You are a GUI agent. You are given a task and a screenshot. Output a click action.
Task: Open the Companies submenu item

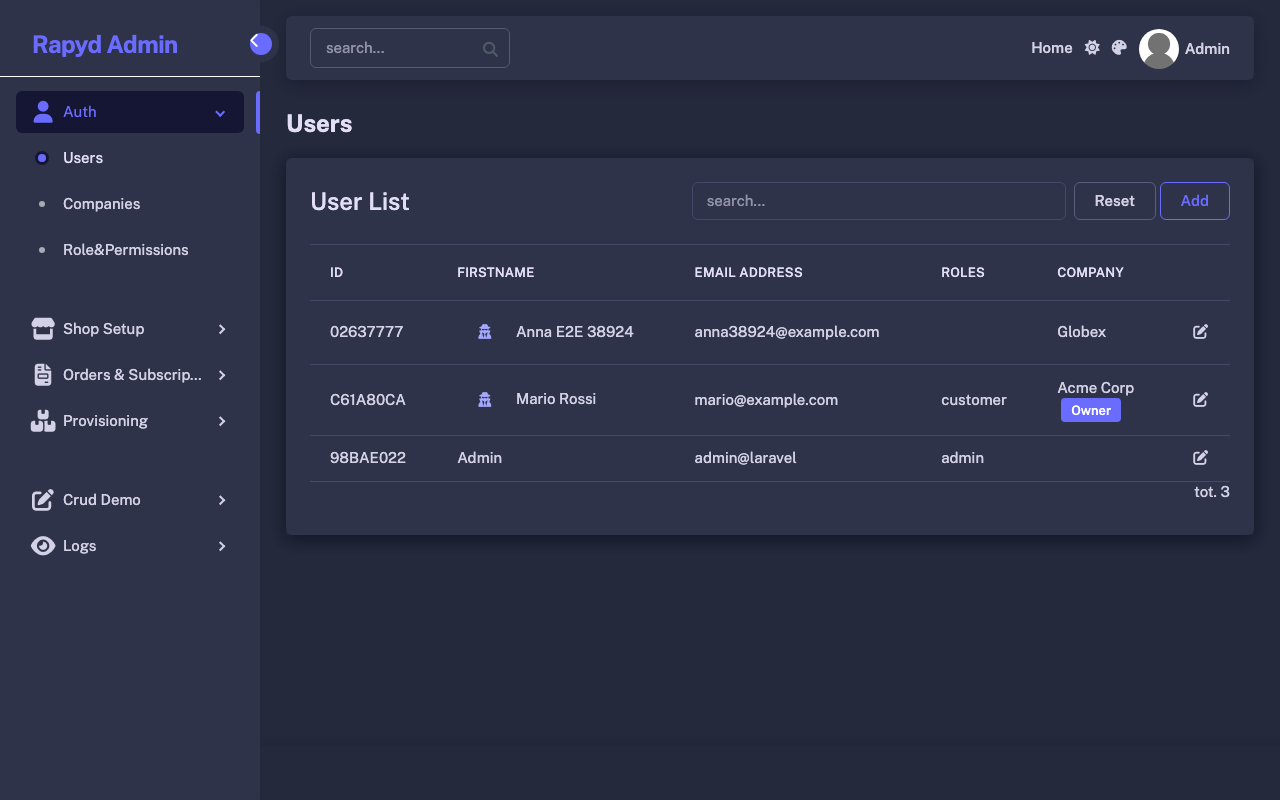point(130,204)
